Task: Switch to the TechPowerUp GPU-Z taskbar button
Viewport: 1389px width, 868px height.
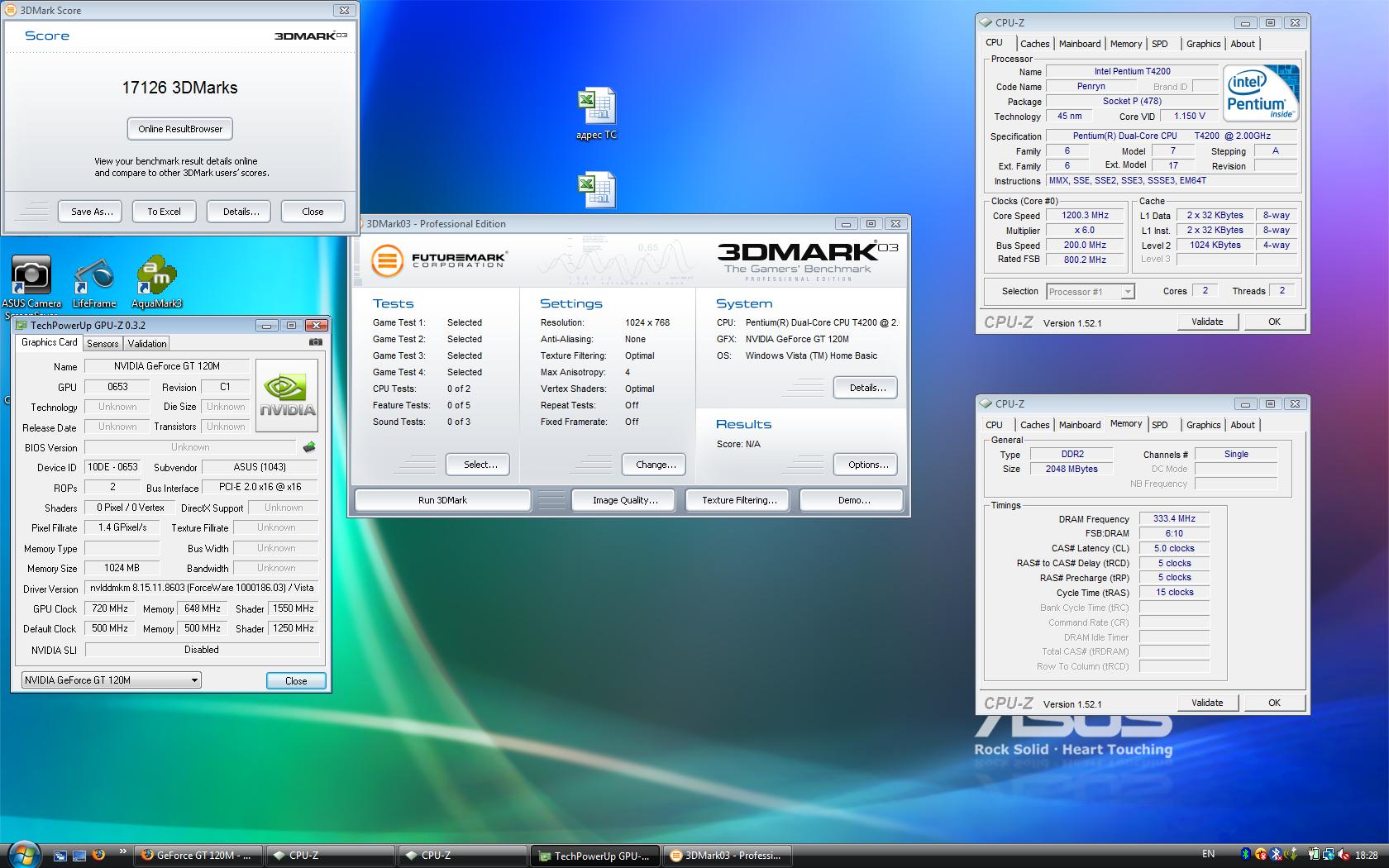Action: click(x=595, y=856)
